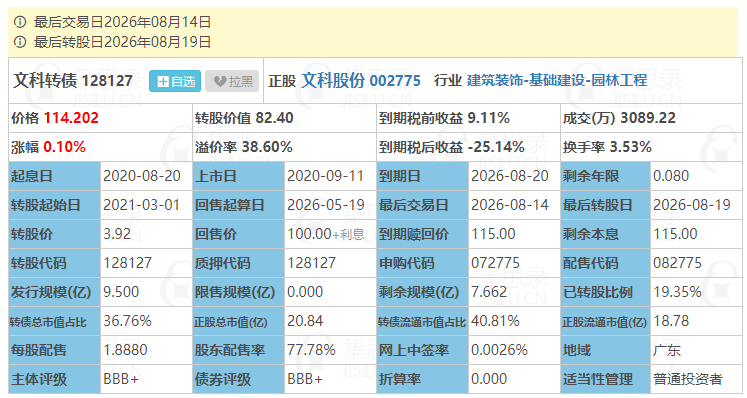Select 上市日 date 2020-09-11
747x398 pixels.
(x=325, y=176)
